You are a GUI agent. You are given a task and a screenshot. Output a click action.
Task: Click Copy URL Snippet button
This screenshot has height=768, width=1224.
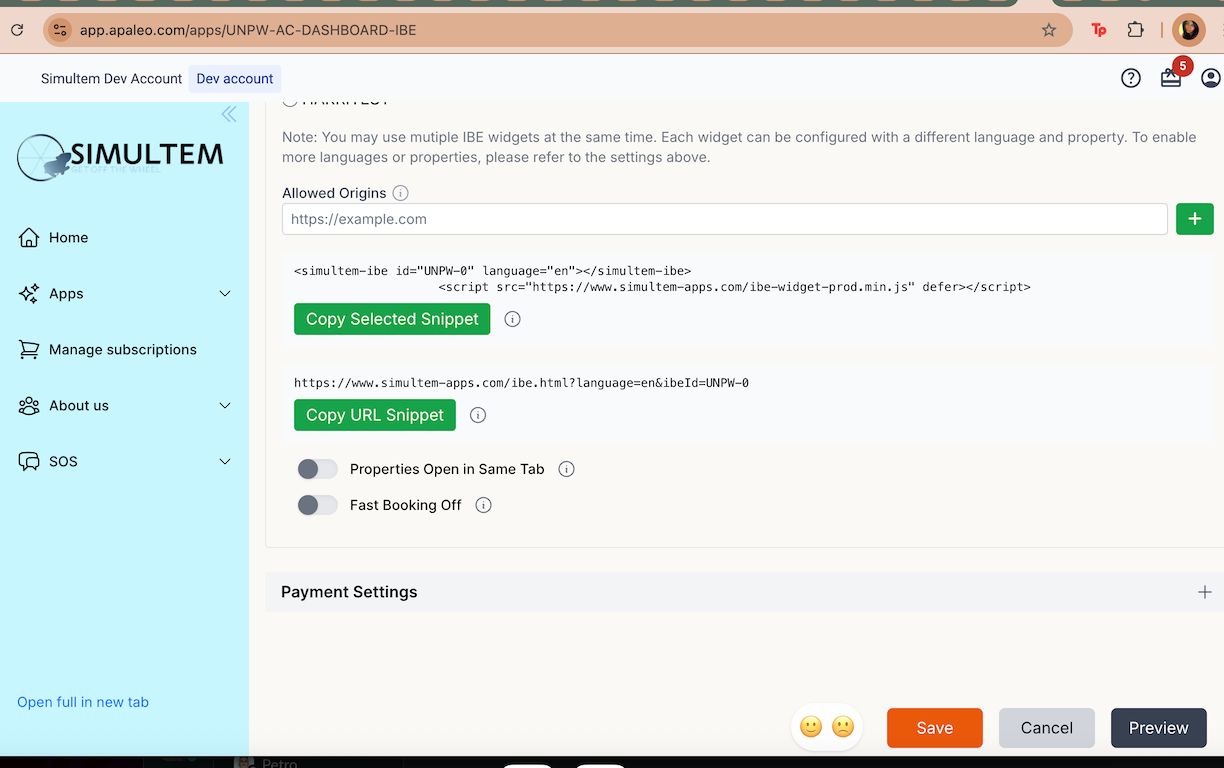(375, 415)
